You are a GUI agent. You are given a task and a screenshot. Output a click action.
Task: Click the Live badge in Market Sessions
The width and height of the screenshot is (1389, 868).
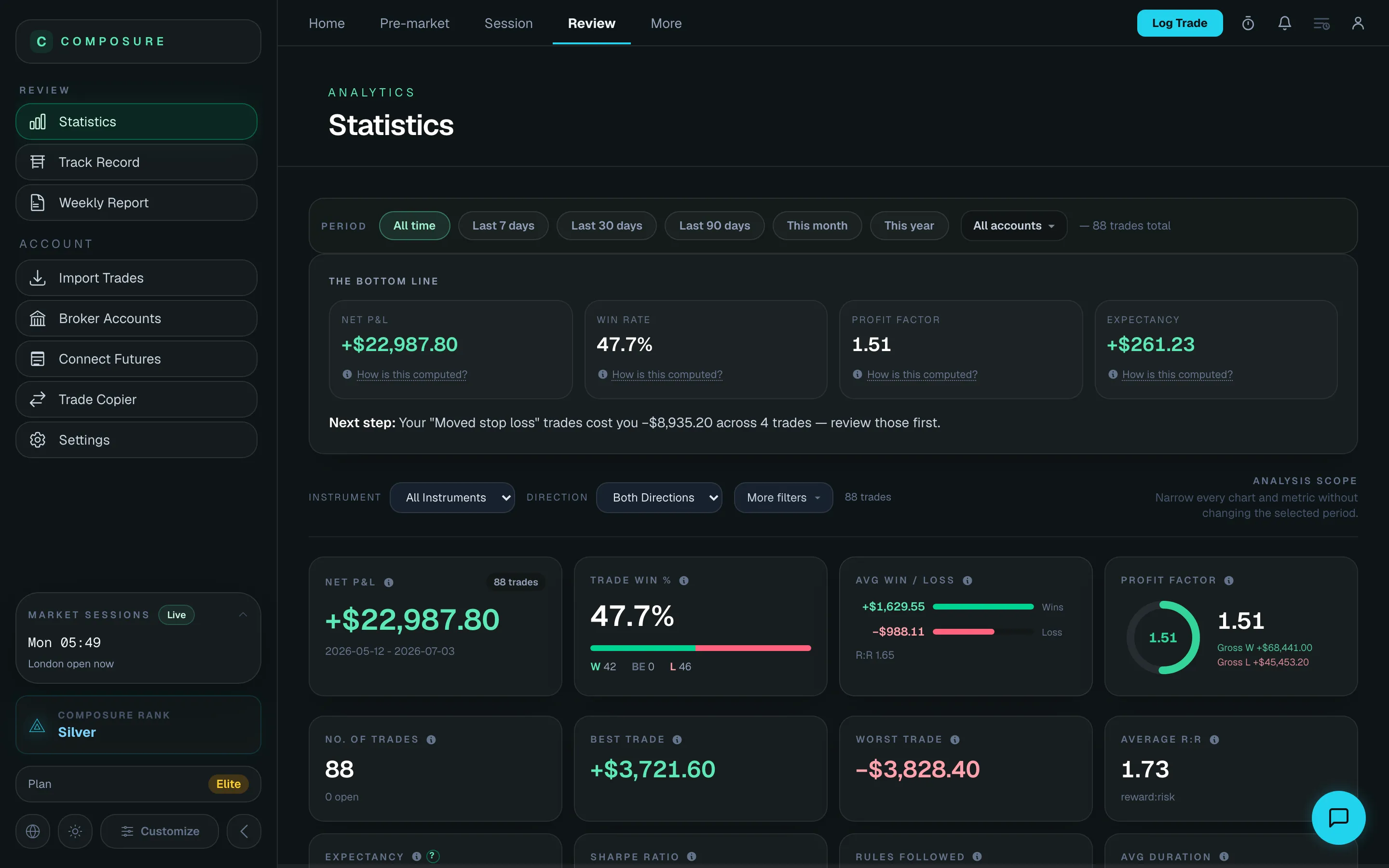tap(176, 615)
